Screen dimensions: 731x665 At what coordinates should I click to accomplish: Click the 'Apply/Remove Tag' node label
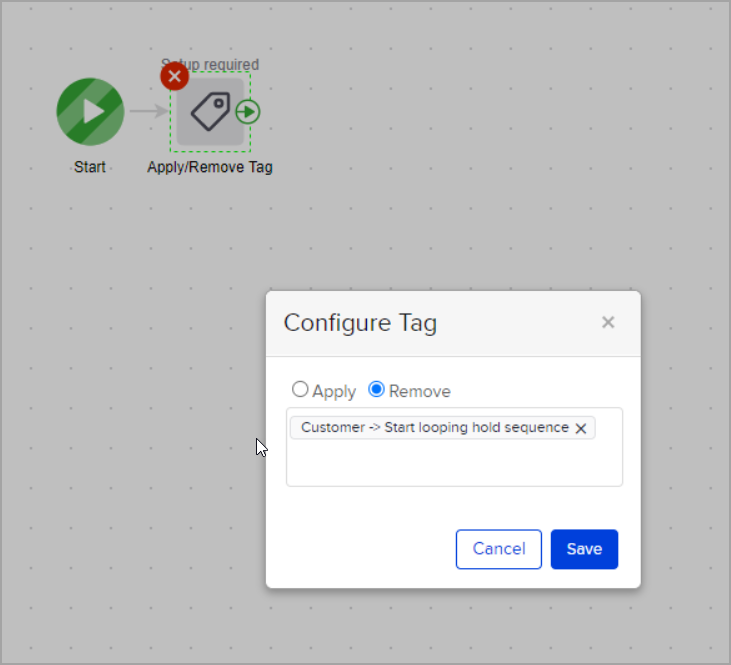[x=210, y=167]
